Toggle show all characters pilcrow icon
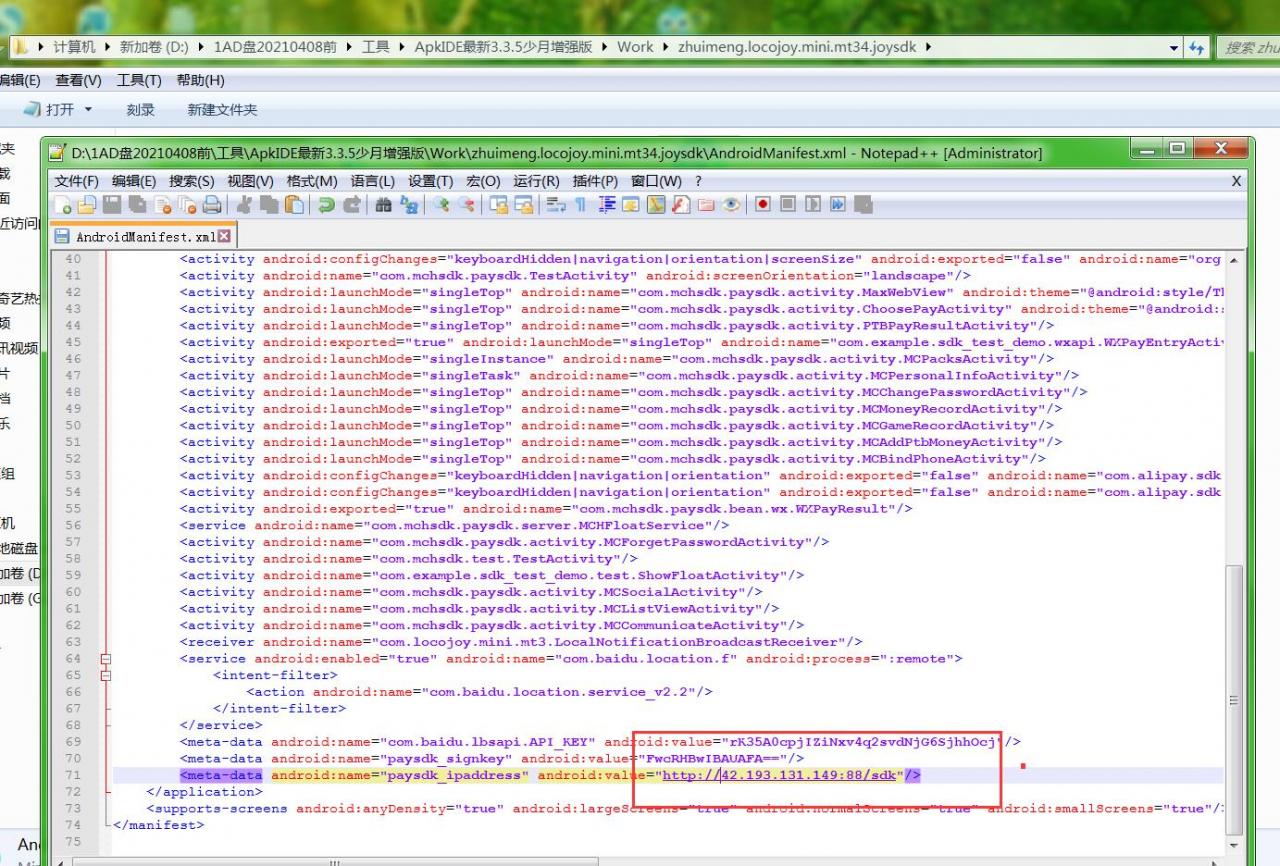Screen dimensions: 1280x866 [x=580, y=205]
